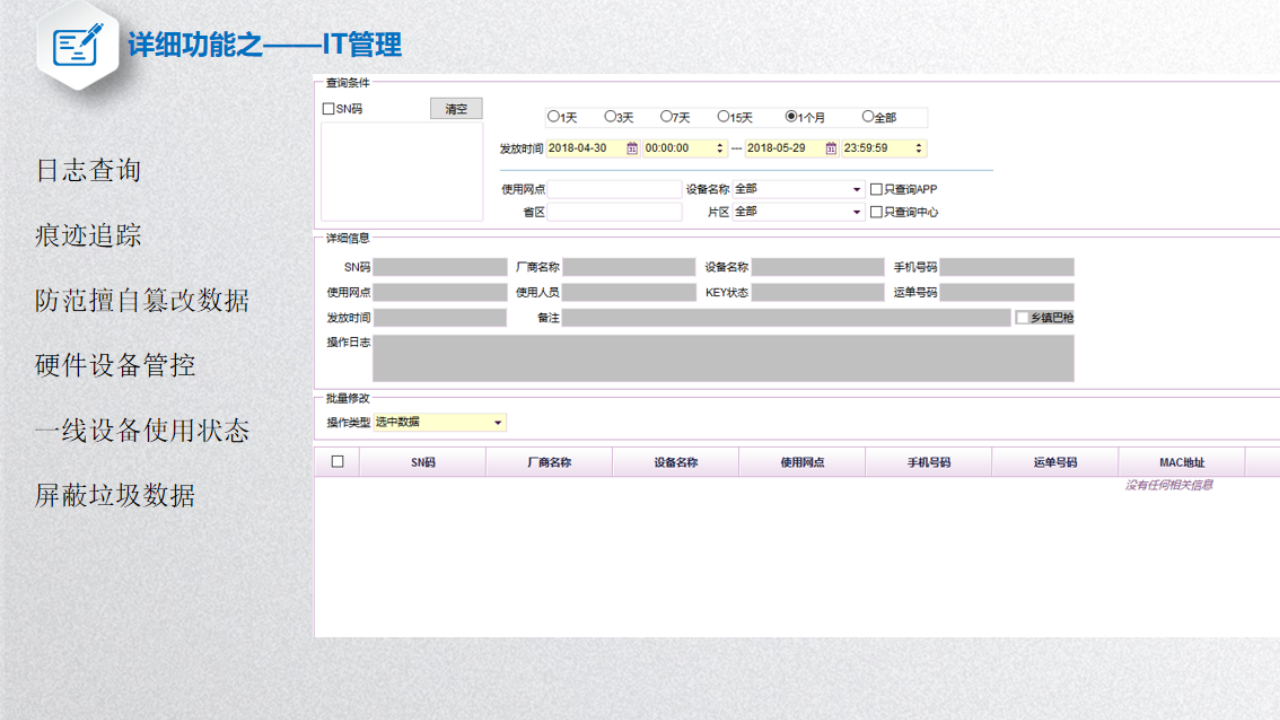
Task: Select the 1天 radio option
Action: [553, 117]
